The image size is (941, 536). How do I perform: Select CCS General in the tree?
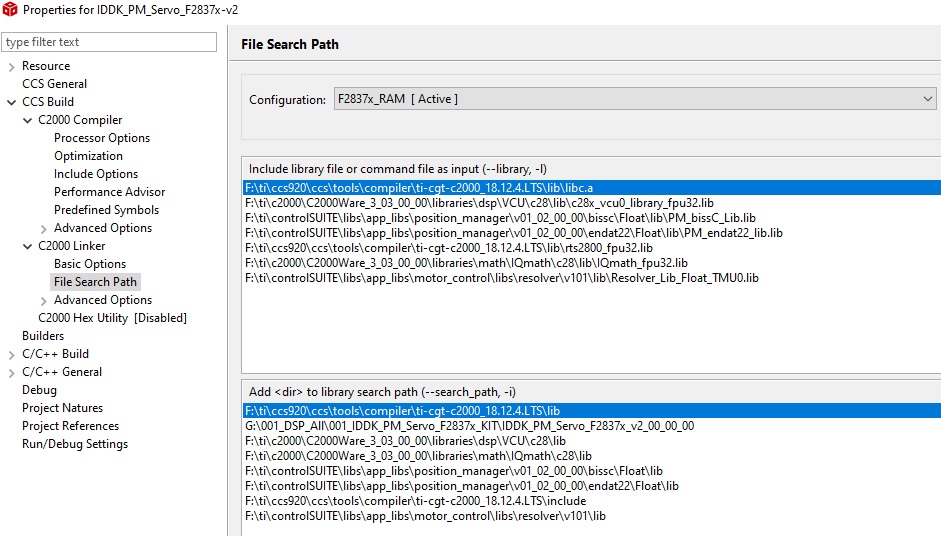pyautogui.click(x=55, y=84)
